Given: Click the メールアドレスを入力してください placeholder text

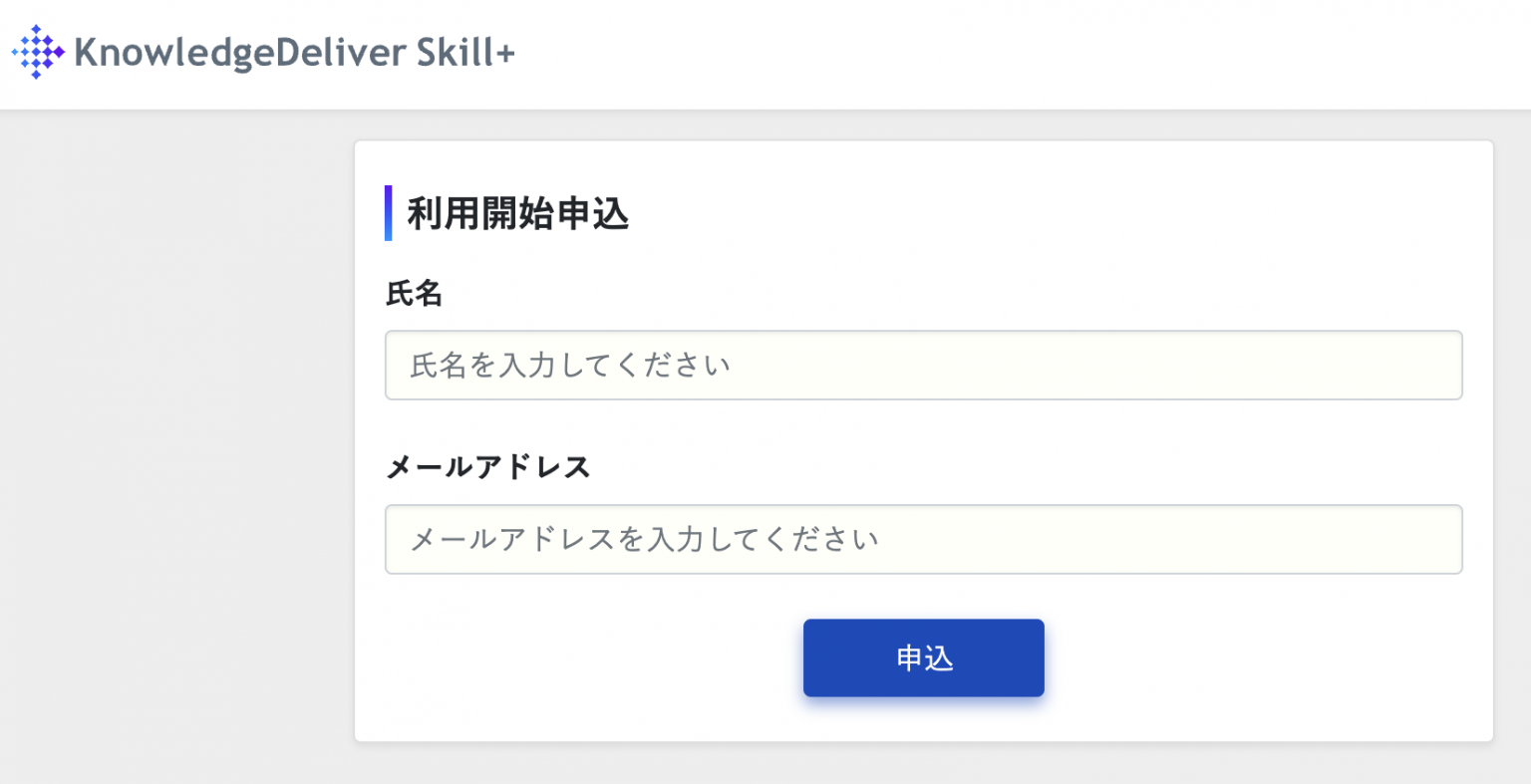Looking at the screenshot, I should point(643,539).
